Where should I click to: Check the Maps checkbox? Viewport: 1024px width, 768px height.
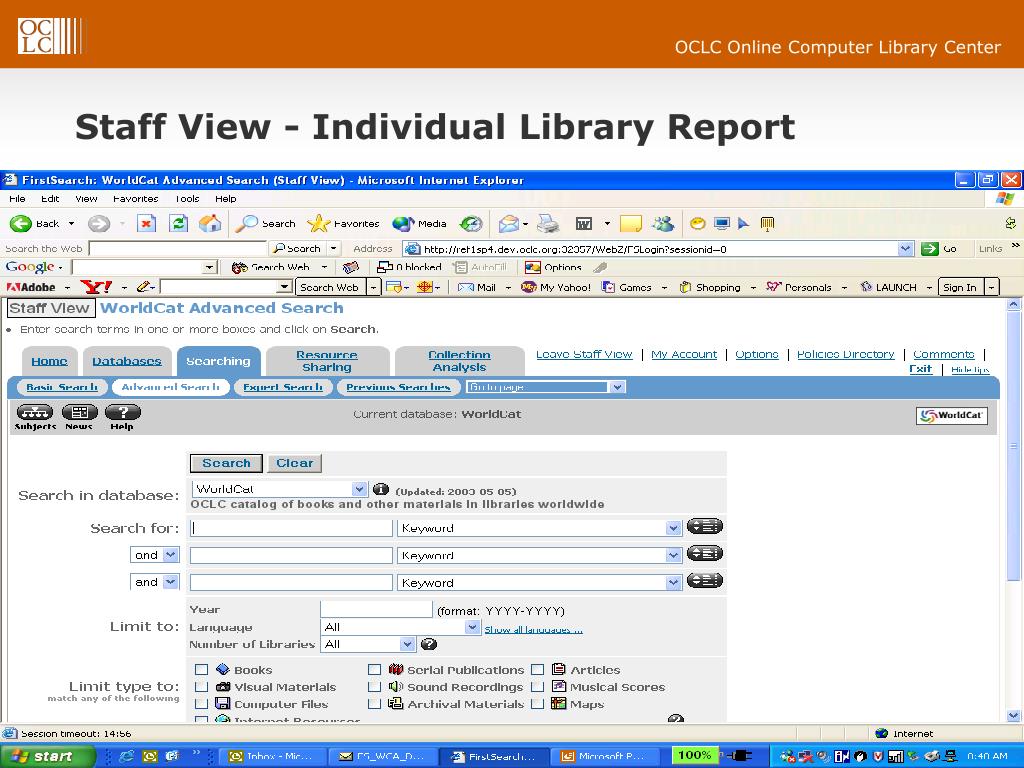[x=537, y=703]
